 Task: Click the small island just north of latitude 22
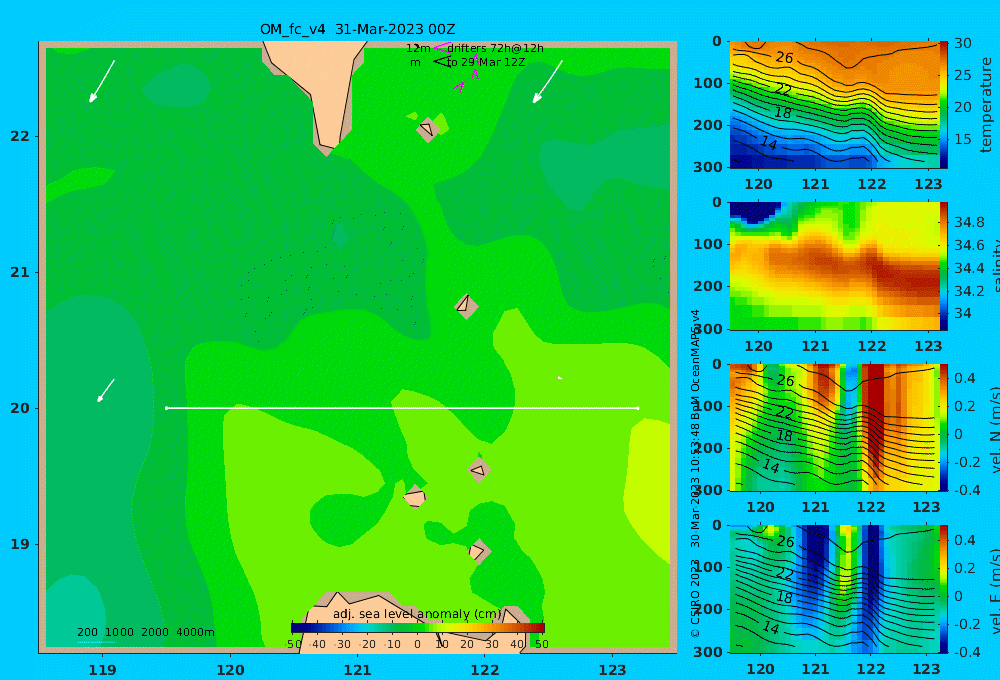click(x=428, y=129)
